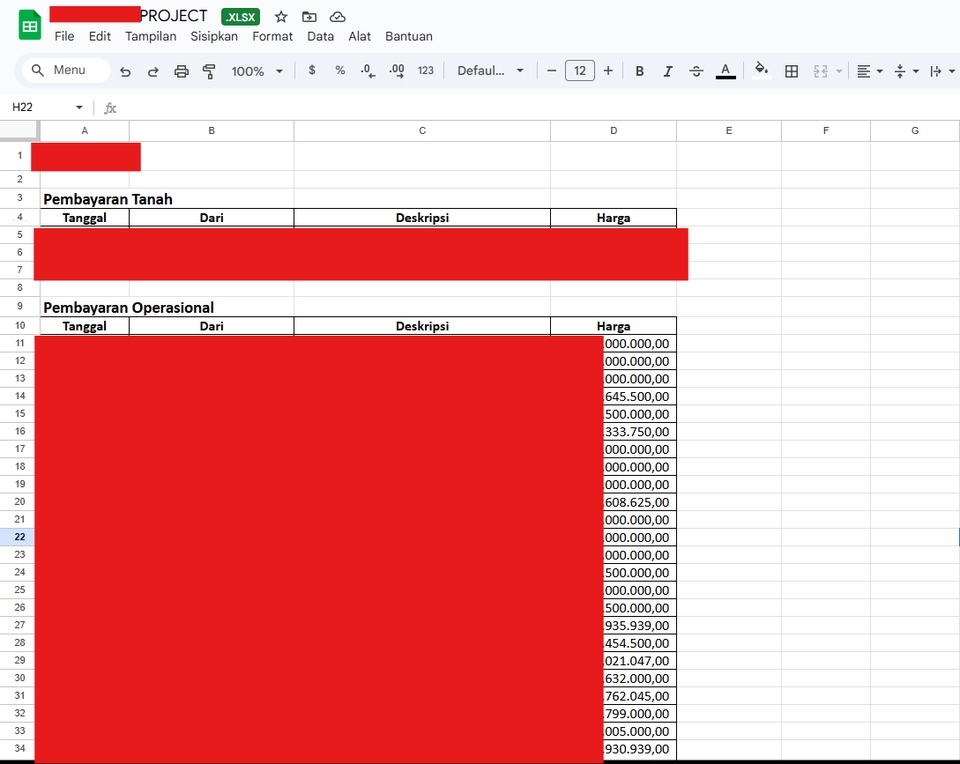Redo the last action

click(153, 71)
